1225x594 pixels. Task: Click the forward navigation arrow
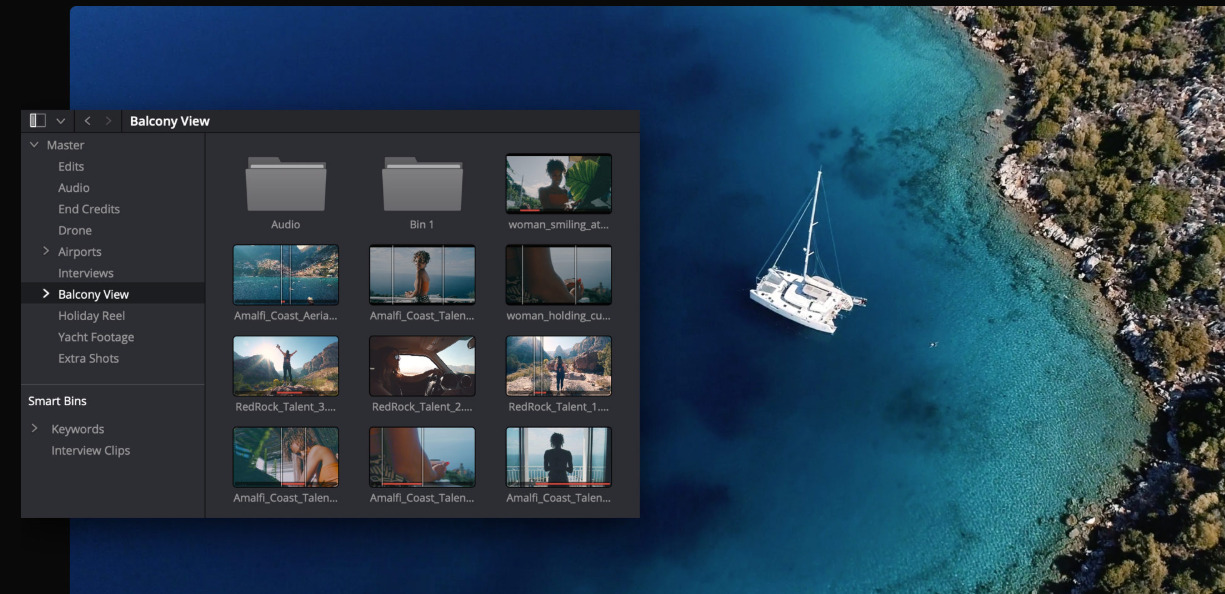tap(108, 121)
